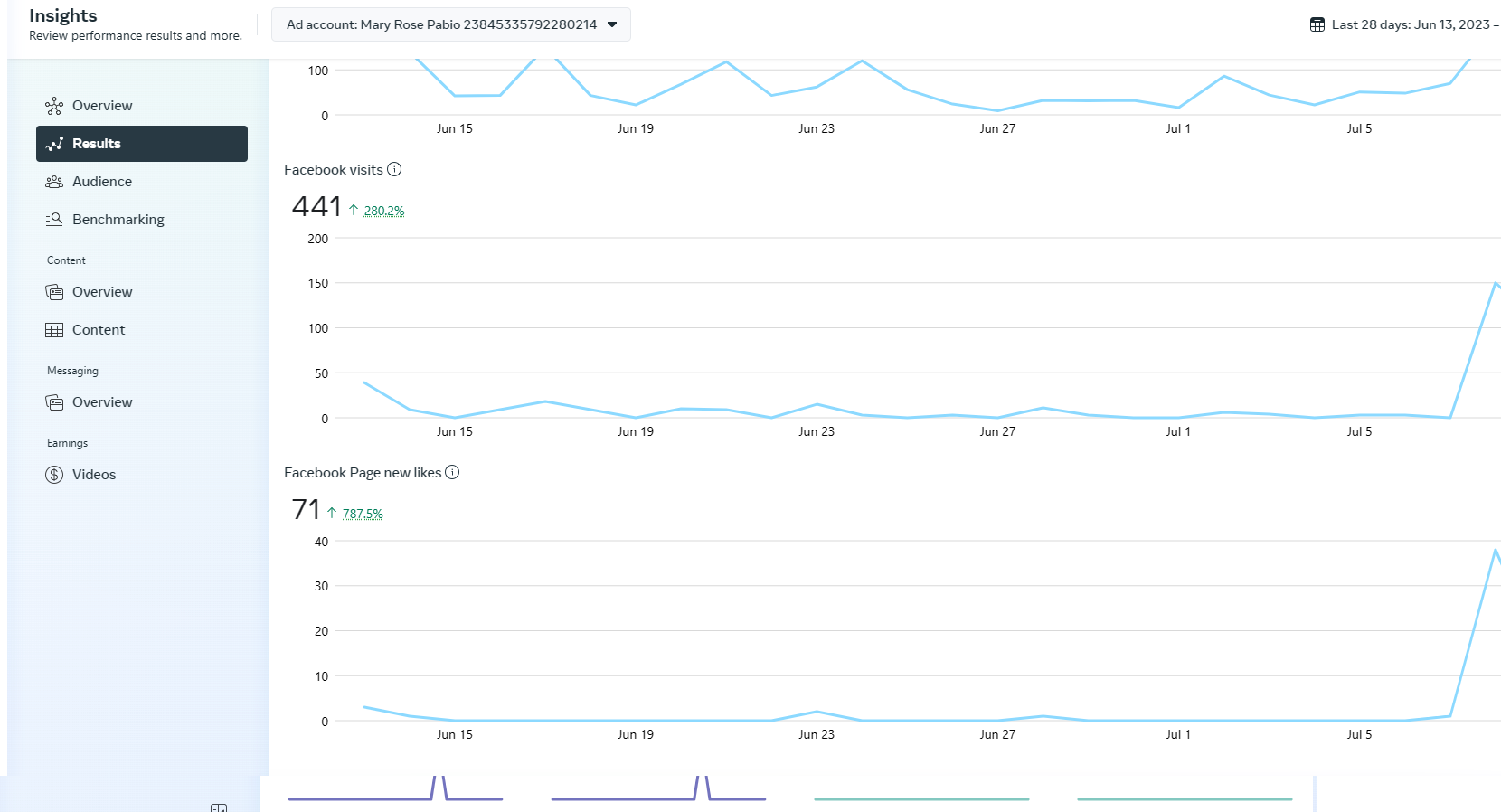
Task: Click the Content table grid icon
Action: pyautogui.click(x=54, y=330)
